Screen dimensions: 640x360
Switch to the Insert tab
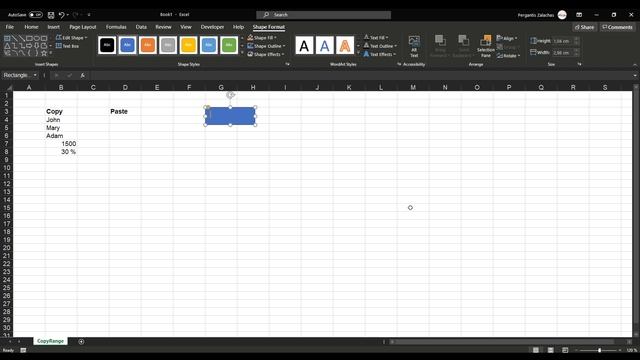[x=53, y=27]
